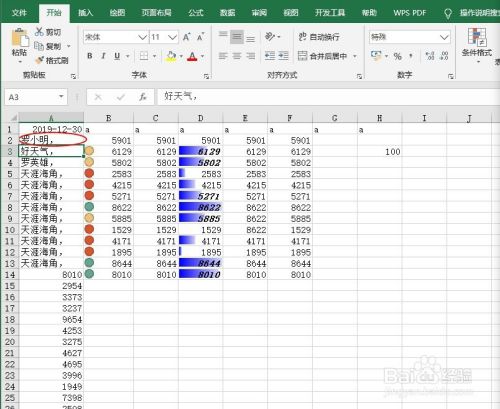Click the Insert Function fx icon
This screenshot has height=409, width=500.
click(x=143, y=97)
